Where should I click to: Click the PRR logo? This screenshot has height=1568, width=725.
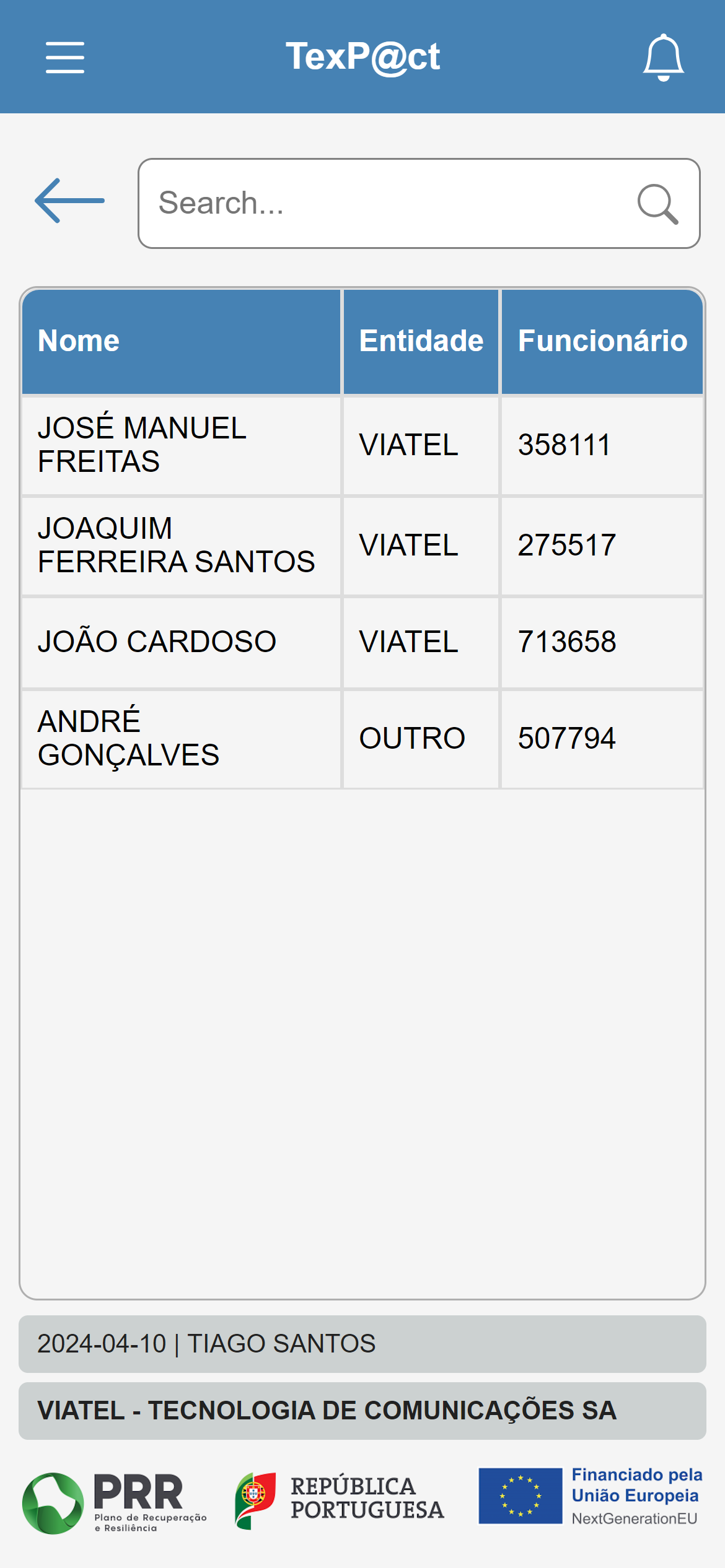pyautogui.click(x=115, y=1502)
